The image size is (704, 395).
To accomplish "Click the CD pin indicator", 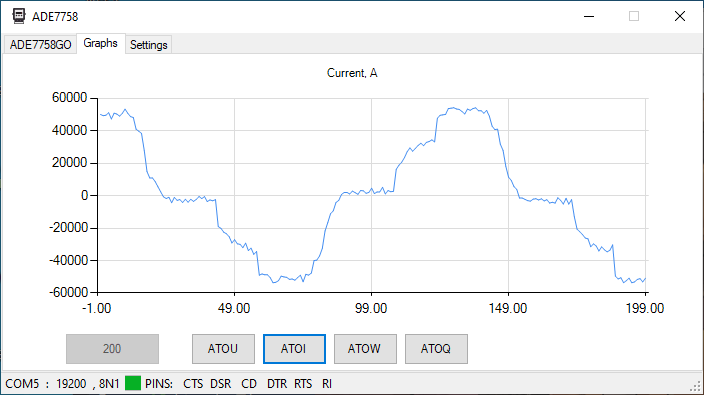I will [x=249, y=384].
